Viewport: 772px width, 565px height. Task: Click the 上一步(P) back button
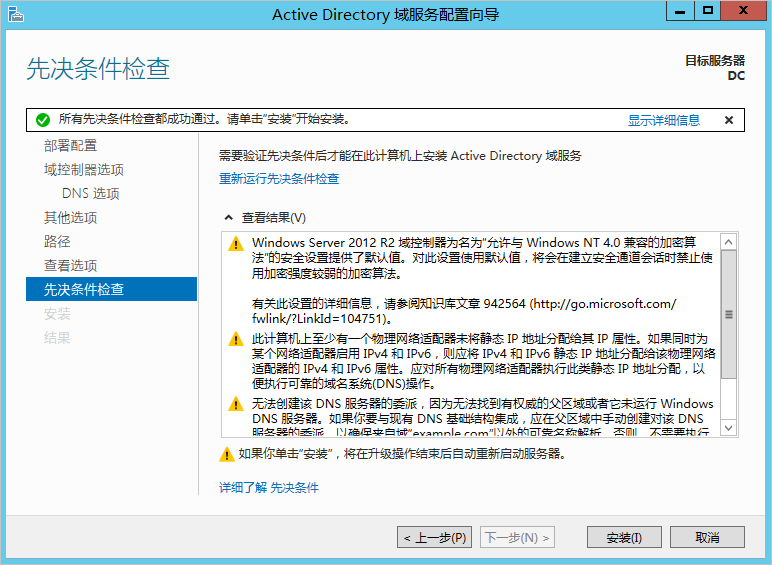(x=435, y=537)
